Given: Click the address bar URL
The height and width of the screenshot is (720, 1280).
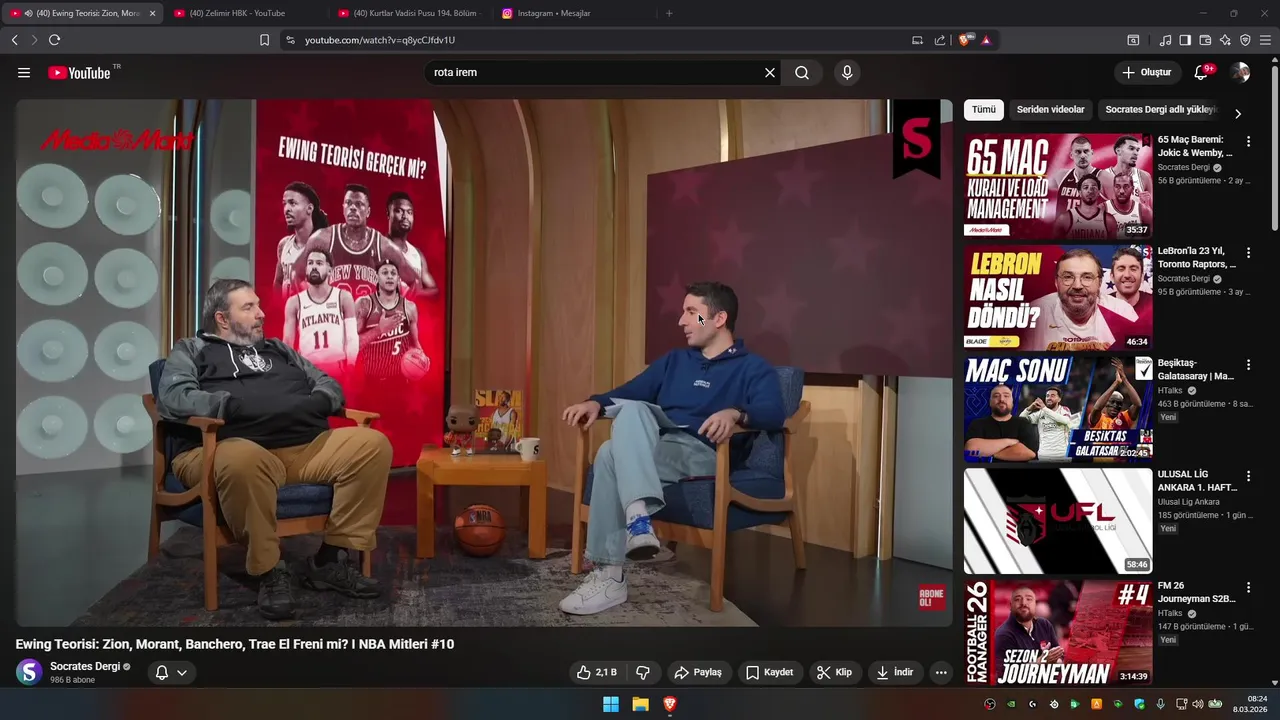Looking at the screenshot, I should (380, 40).
